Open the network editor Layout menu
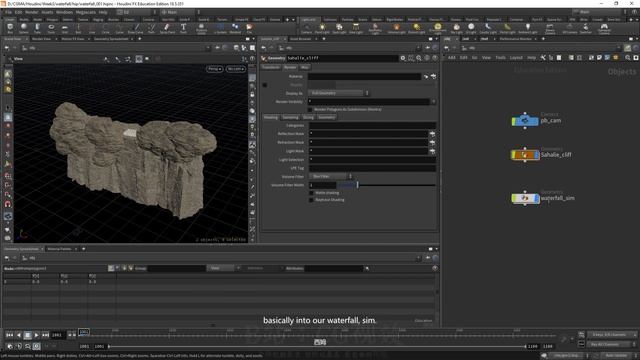 tap(516, 58)
